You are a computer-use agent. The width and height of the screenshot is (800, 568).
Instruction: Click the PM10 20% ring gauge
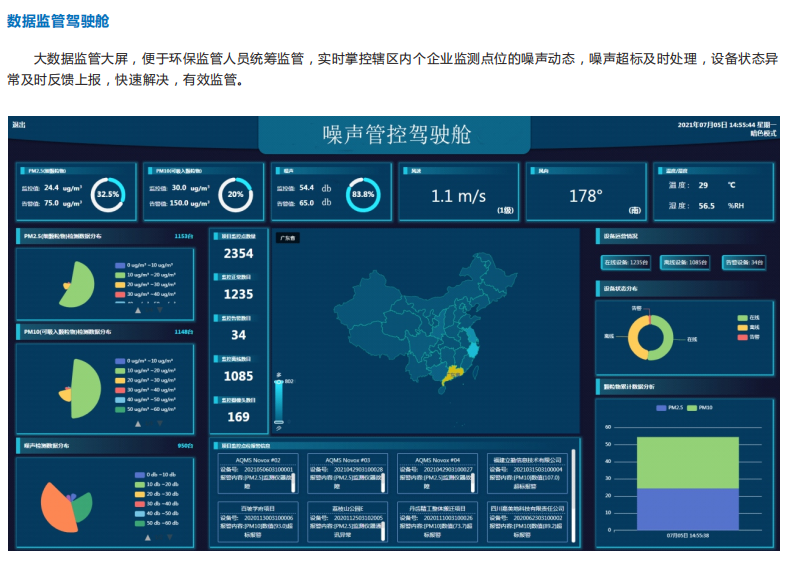pyautogui.click(x=236, y=194)
